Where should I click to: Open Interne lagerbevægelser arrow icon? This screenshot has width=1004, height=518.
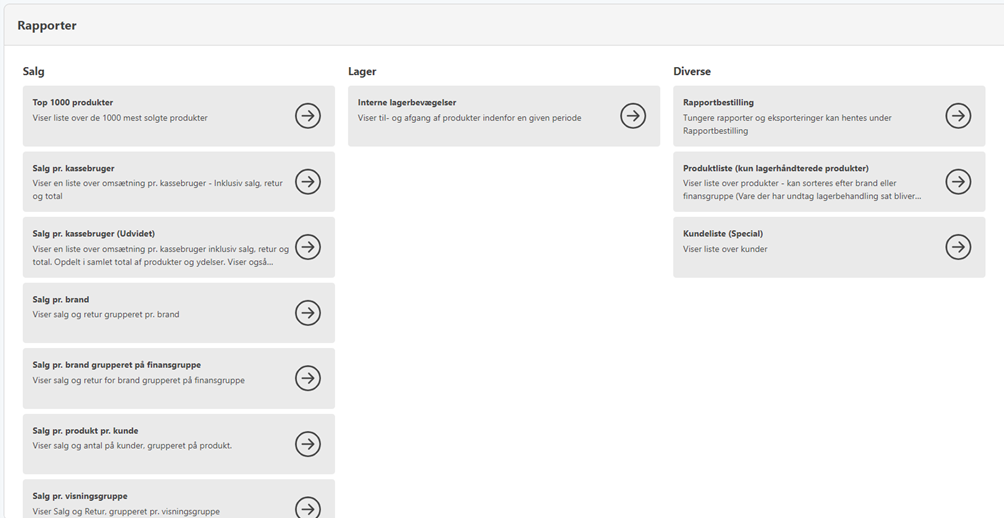coord(633,116)
